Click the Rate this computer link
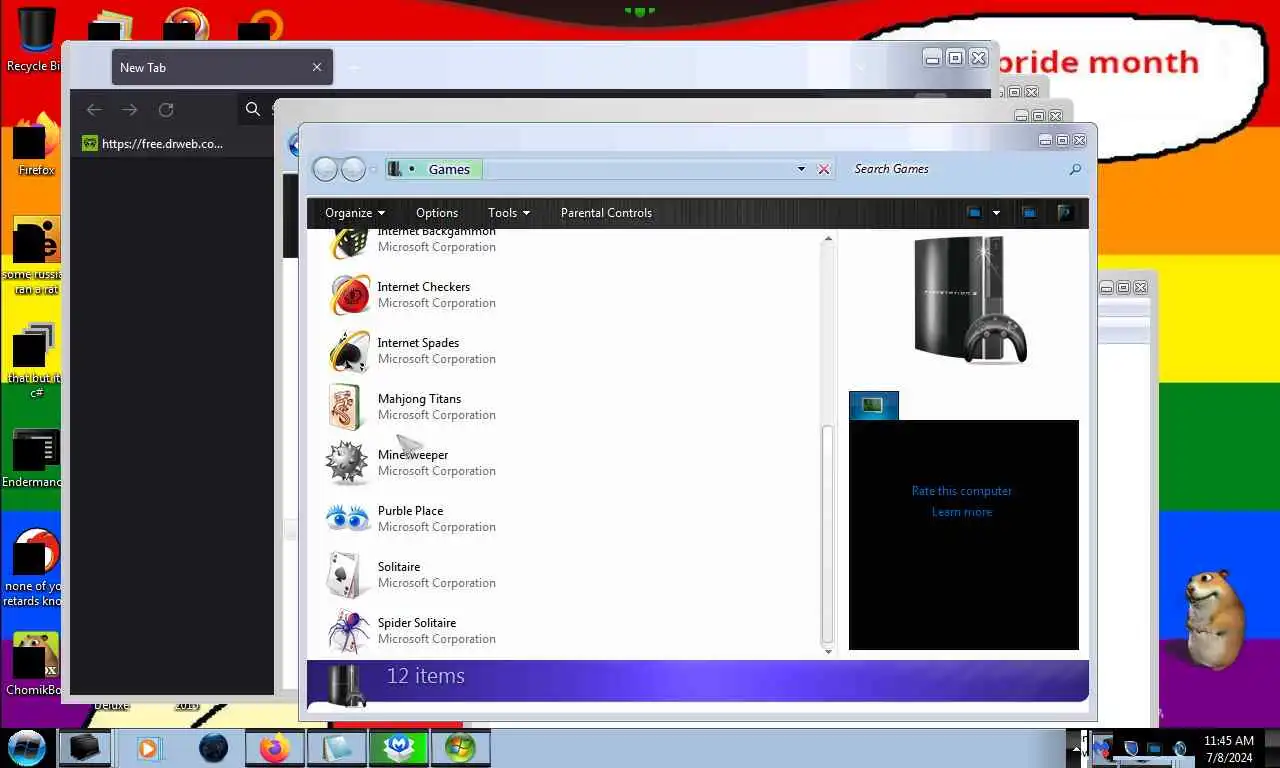The width and height of the screenshot is (1280, 768). tap(962, 491)
